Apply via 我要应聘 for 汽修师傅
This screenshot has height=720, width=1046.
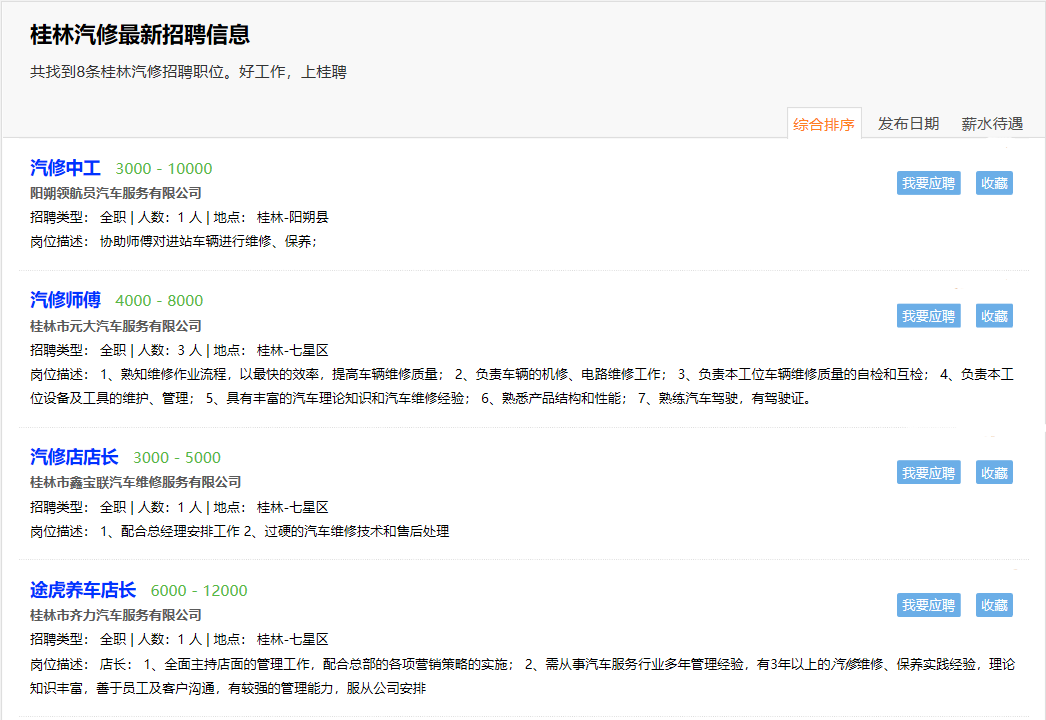tap(929, 316)
